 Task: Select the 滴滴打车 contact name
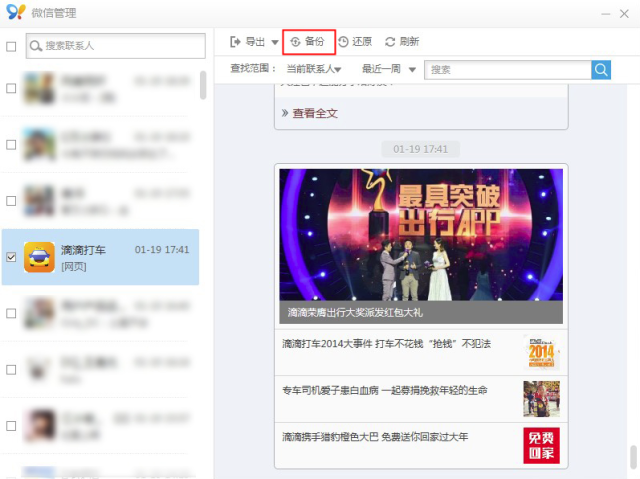coord(83,250)
